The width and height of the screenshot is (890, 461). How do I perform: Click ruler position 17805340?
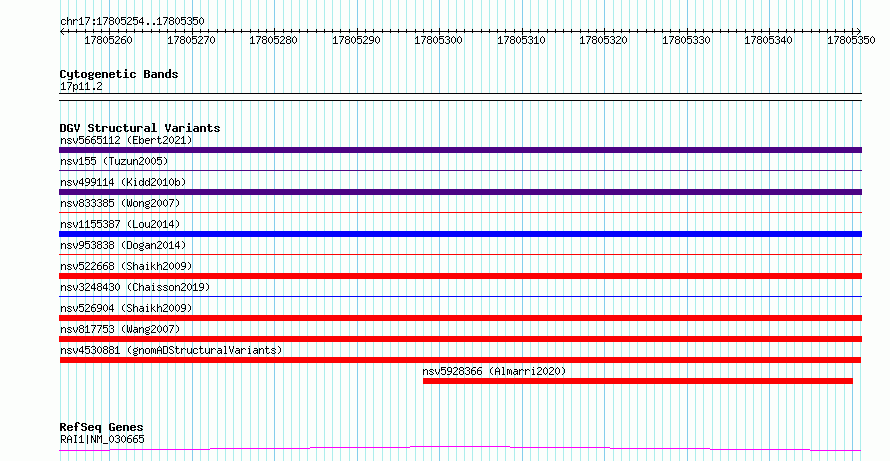pos(769,40)
